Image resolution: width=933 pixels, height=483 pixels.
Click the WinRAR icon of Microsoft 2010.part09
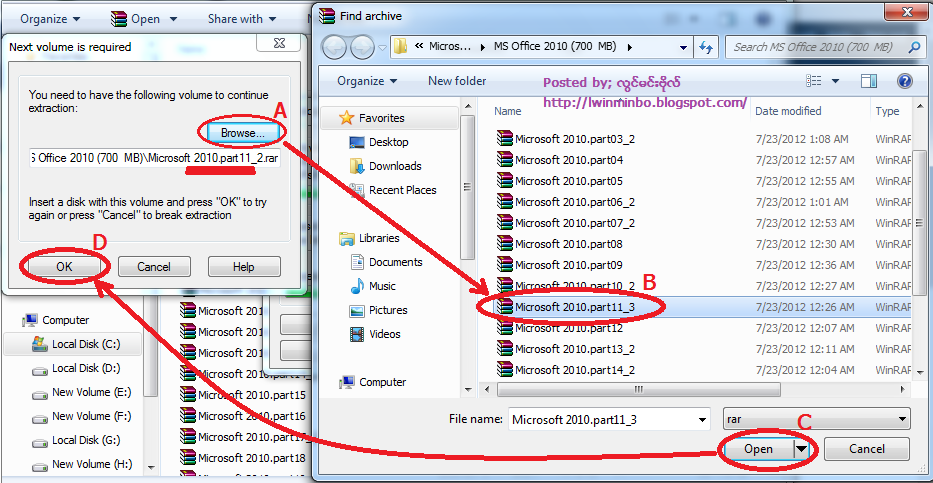(505, 265)
